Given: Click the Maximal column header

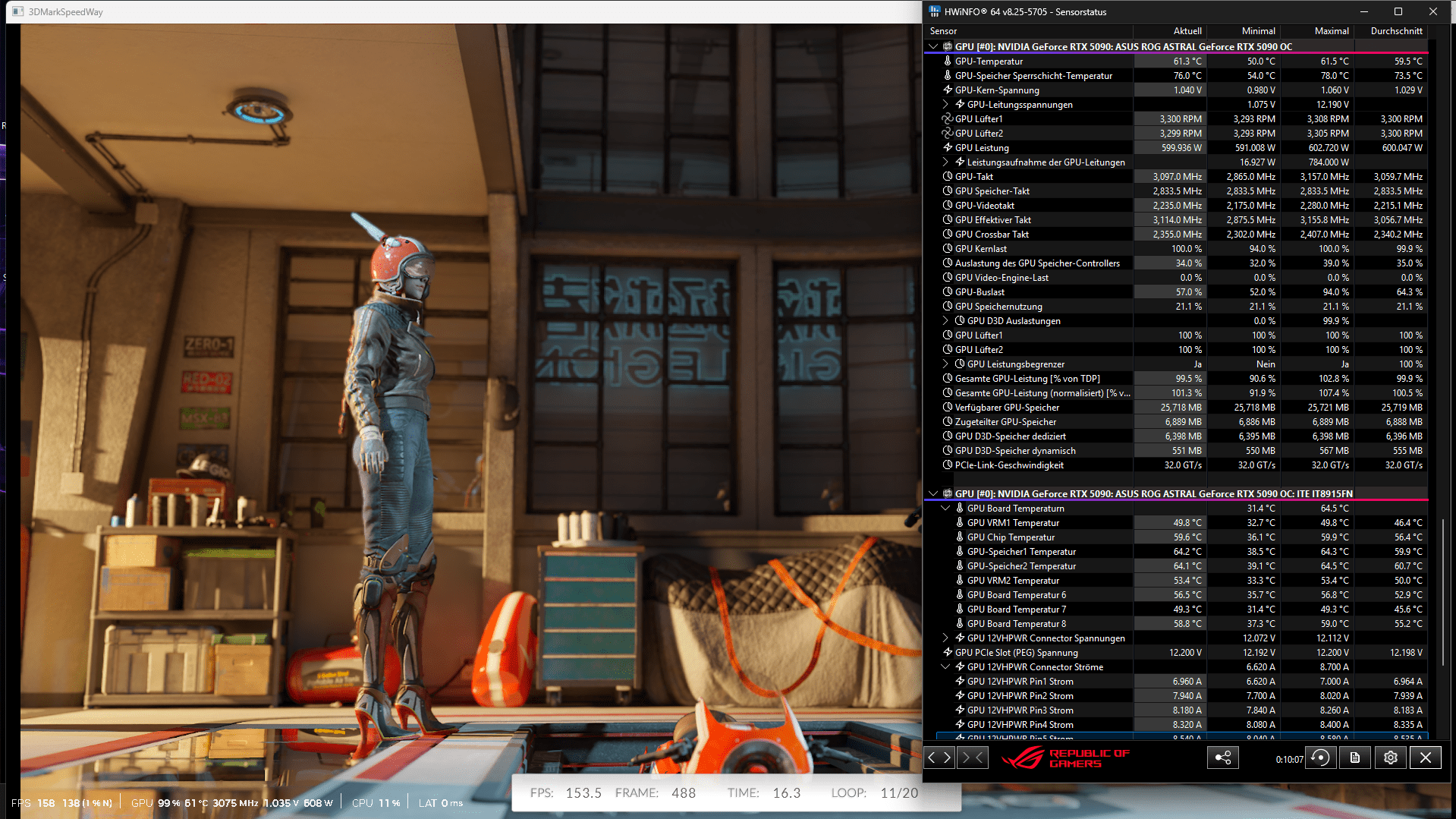Looking at the screenshot, I should 1316,31.
